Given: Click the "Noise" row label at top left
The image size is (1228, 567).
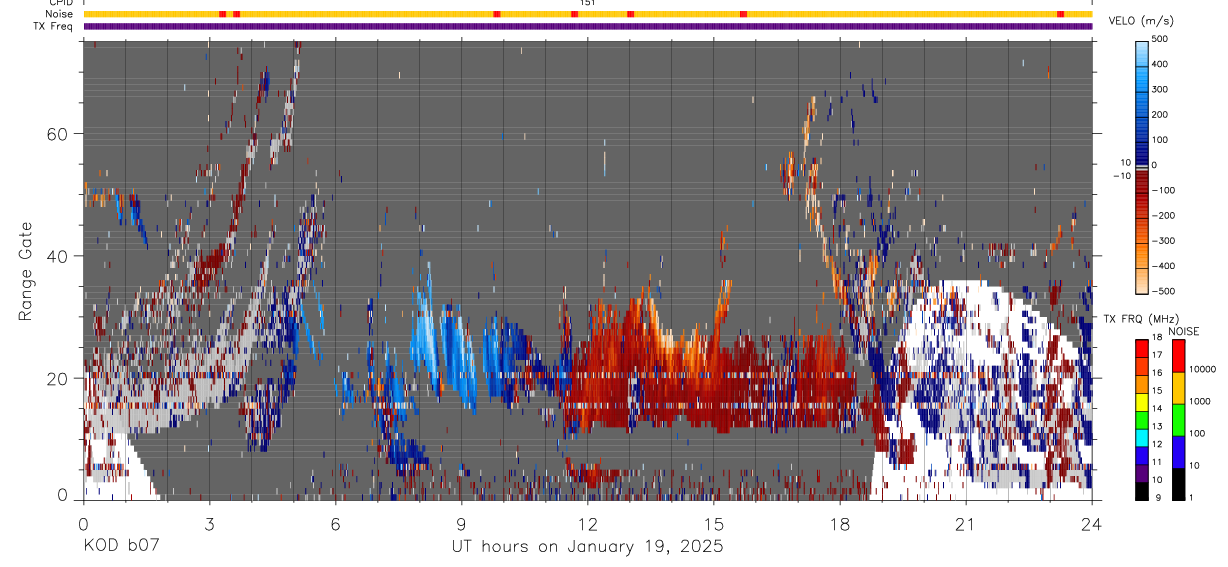Looking at the screenshot, I should [x=60, y=14].
